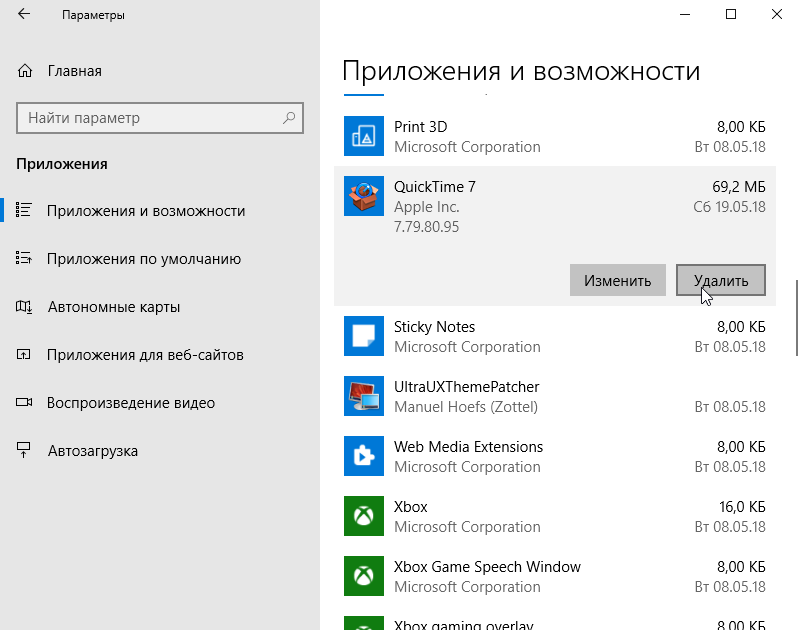Image resolution: width=798 pixels, height=630 pixels.
Task: Select the Xbox entry name
Action: [411, 507]
